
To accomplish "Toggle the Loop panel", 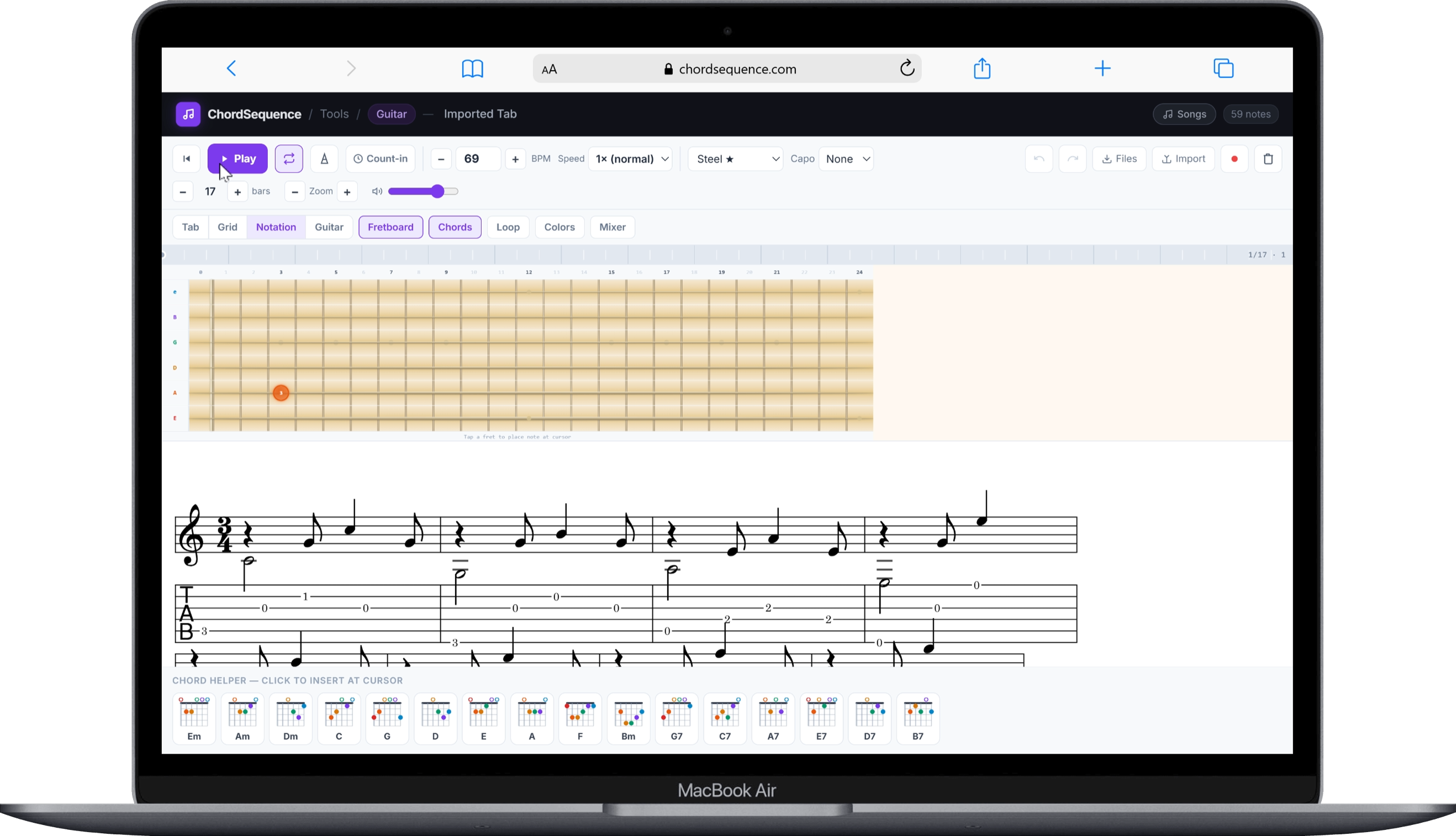I will click(508, 227).
